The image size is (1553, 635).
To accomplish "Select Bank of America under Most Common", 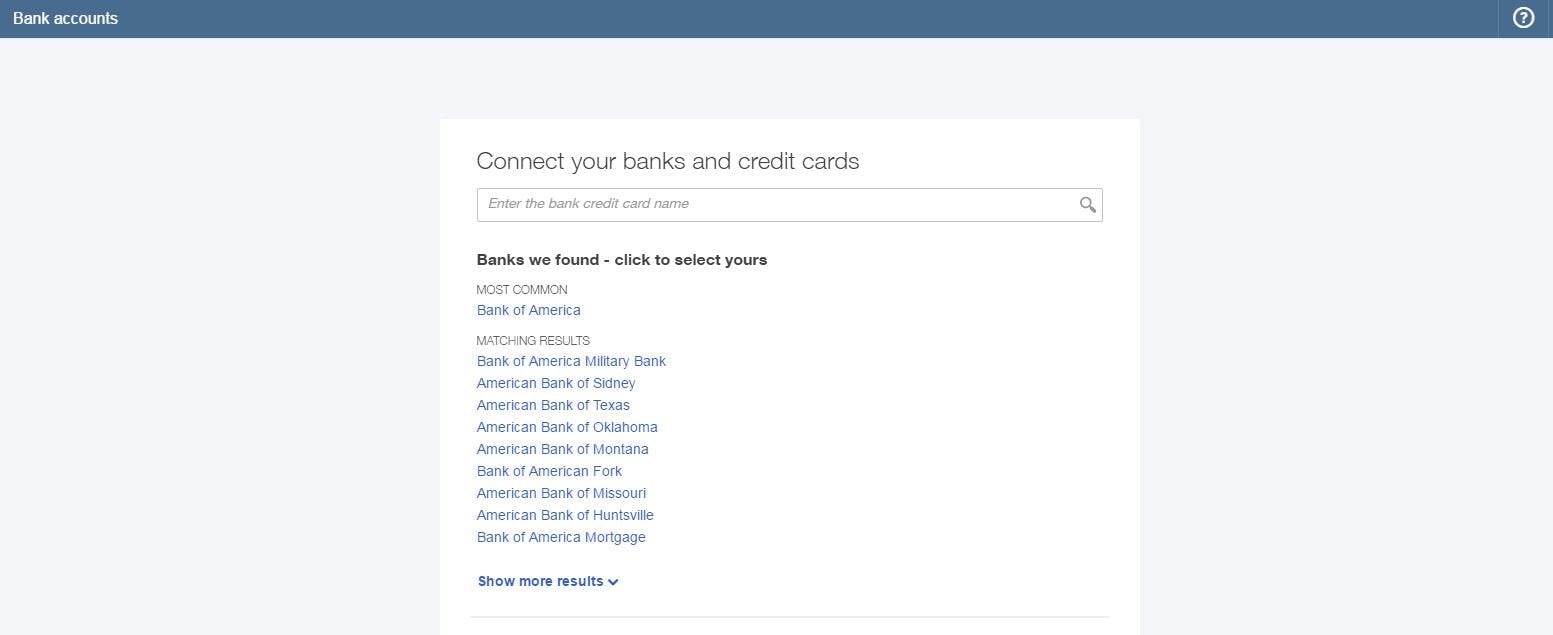I will [x=528, y=310].
